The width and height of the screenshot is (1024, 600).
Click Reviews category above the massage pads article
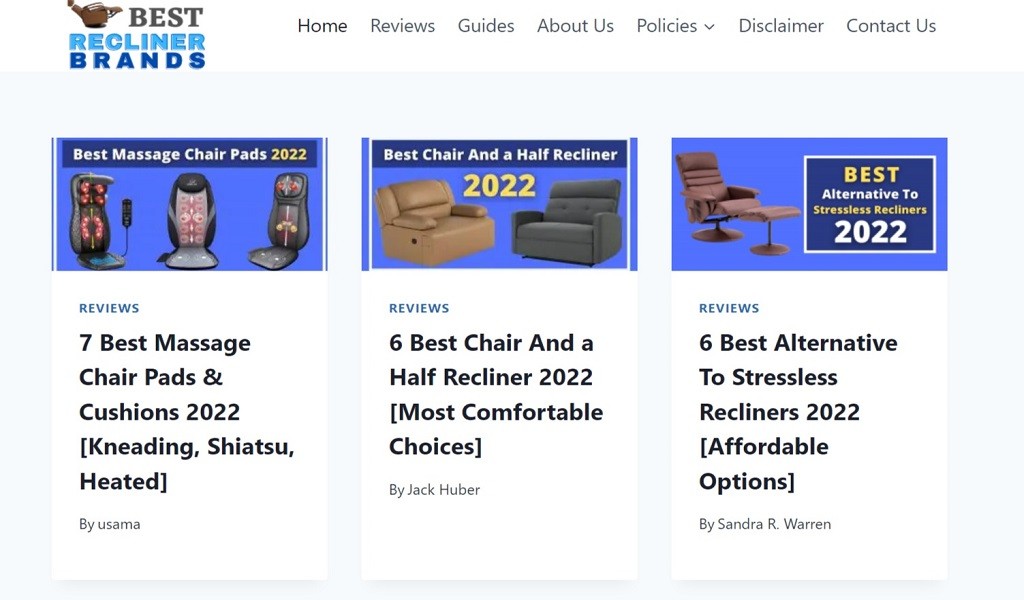pos(109,308)
